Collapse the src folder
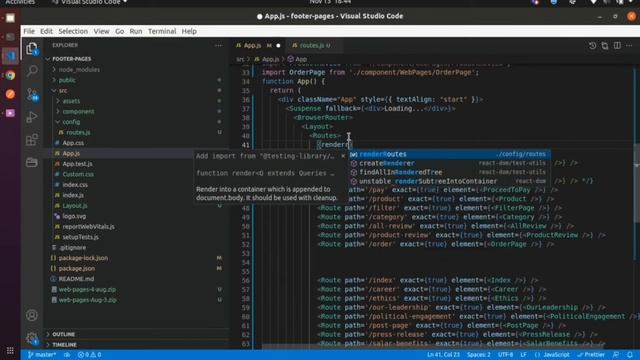This screenshot has width=640, height=360. coord(63,91)
